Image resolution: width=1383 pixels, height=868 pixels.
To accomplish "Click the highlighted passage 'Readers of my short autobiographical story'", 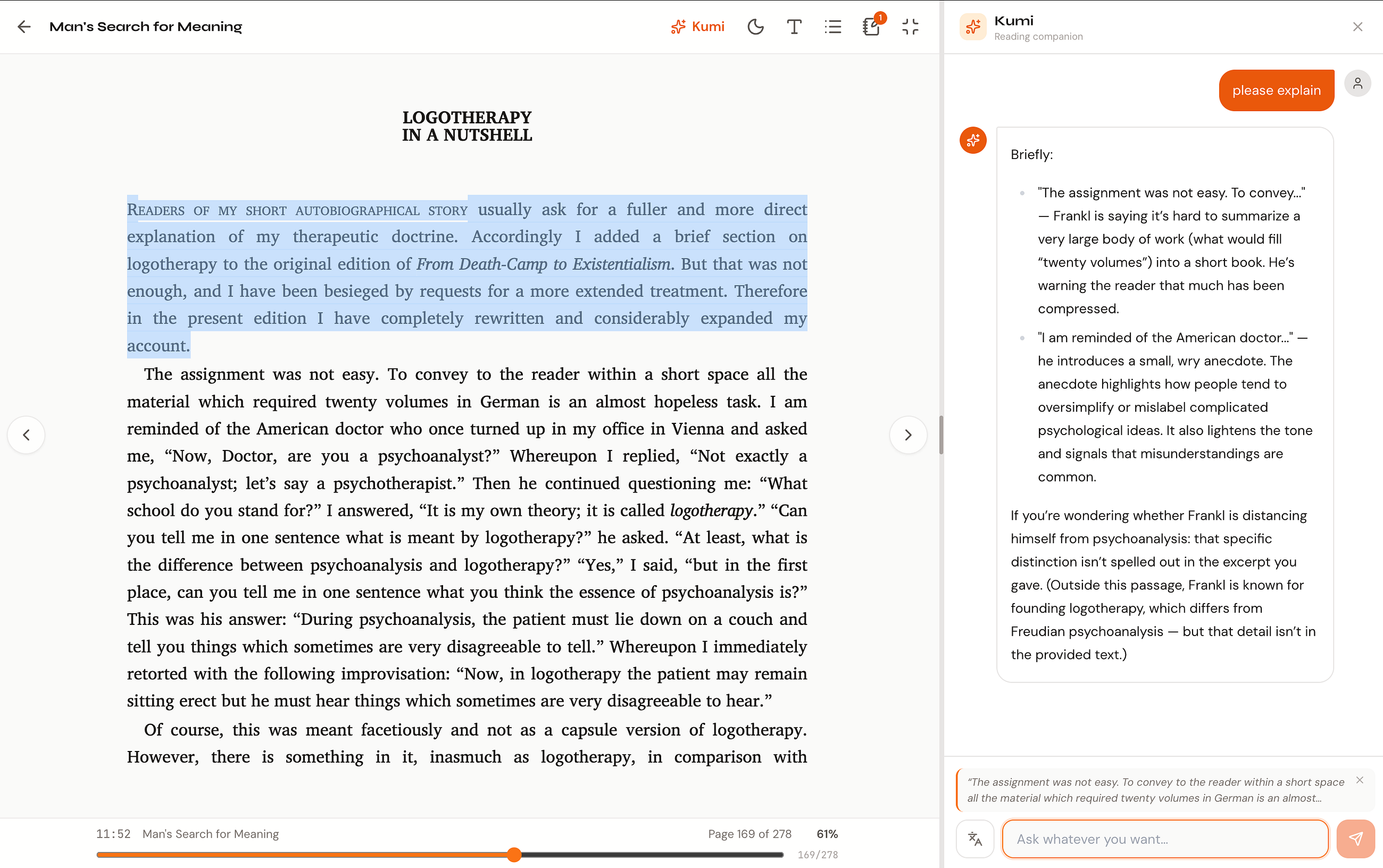I will (x=297, y=210).
